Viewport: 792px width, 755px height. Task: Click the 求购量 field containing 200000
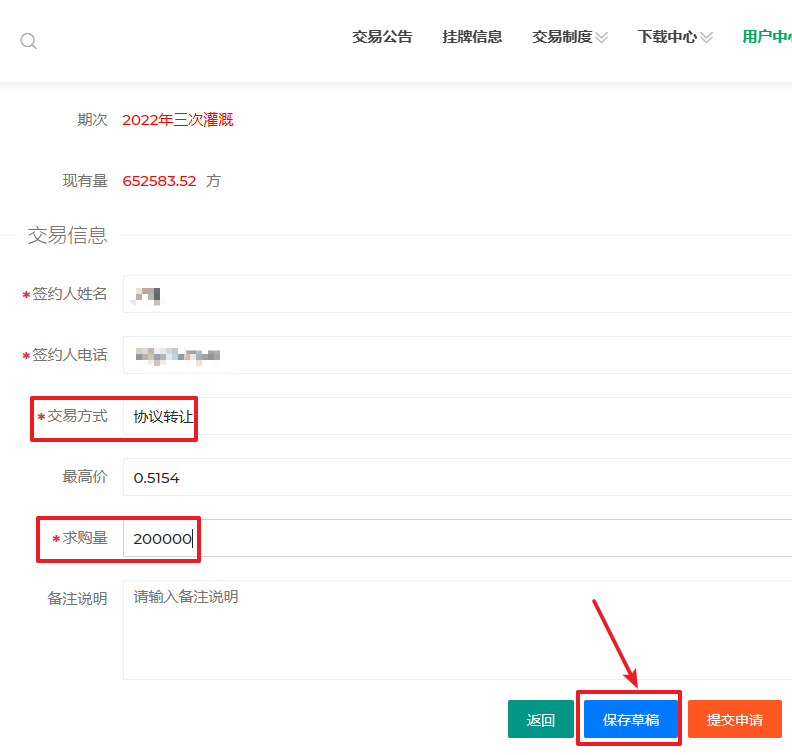click(456, 538)
